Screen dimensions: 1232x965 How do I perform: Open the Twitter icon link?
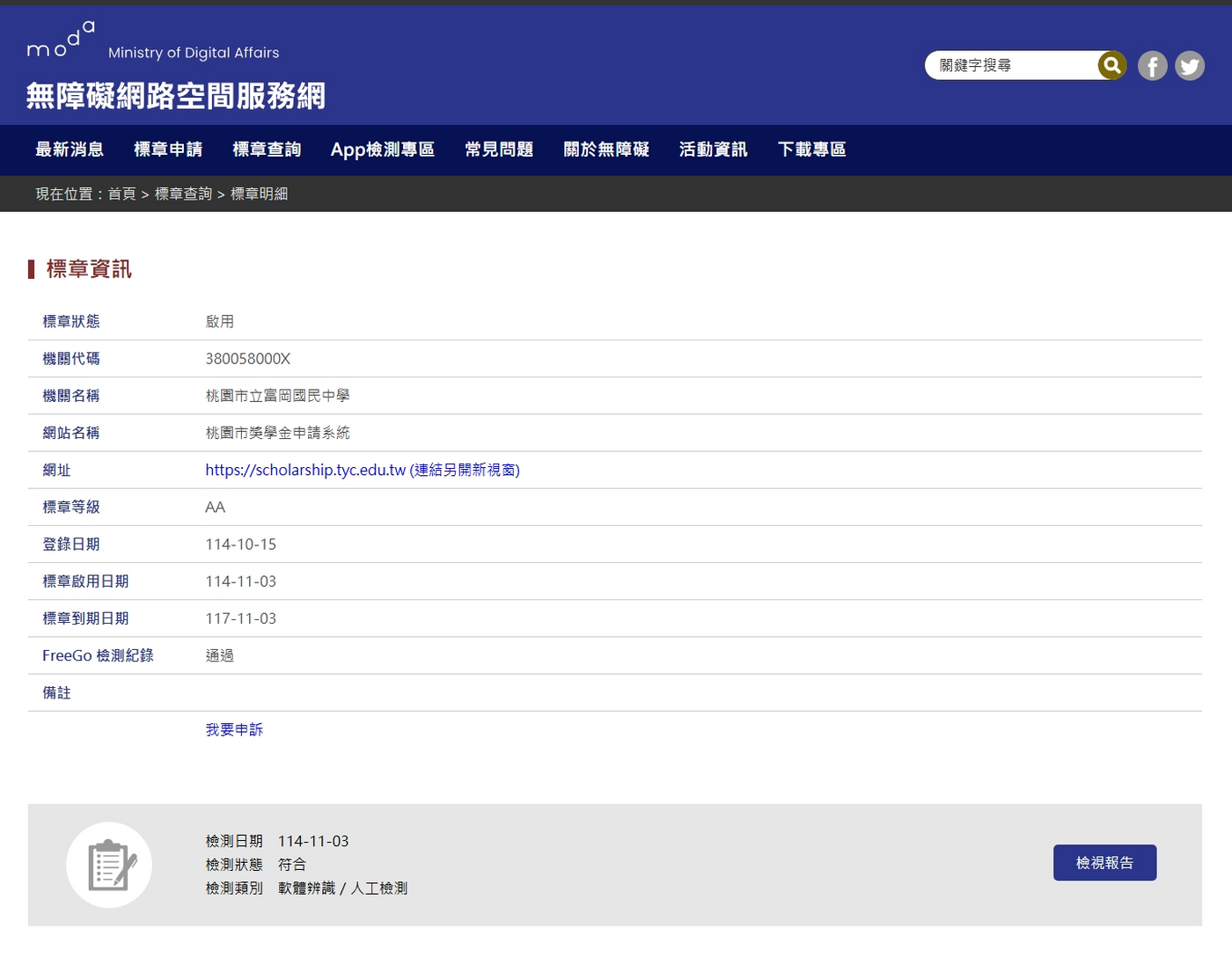[1189, 66]
